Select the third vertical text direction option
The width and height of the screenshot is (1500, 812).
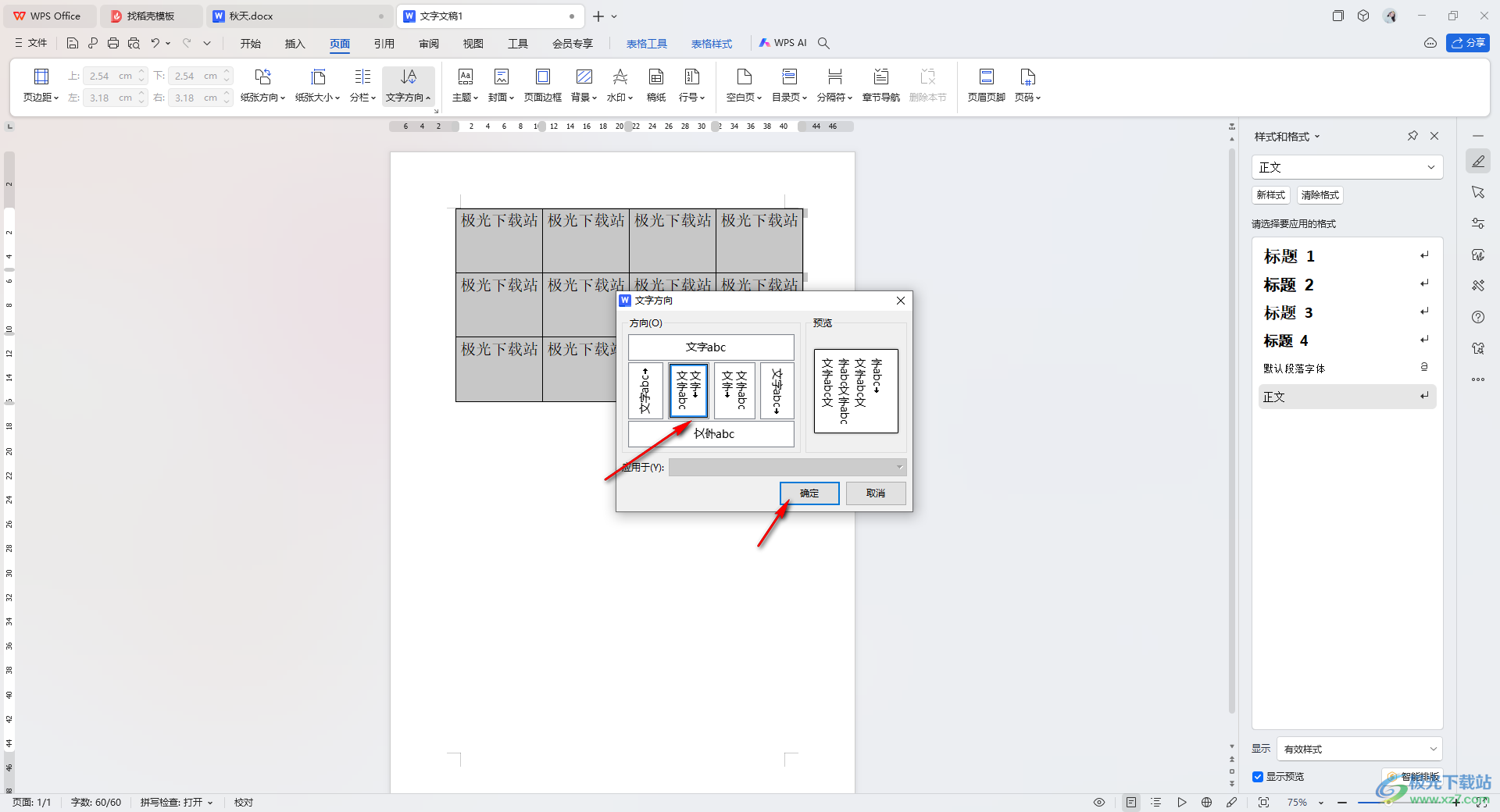click(734, 390)
